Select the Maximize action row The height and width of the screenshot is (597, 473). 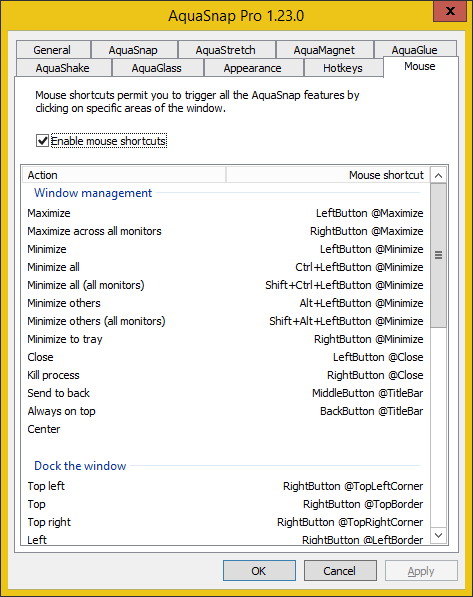[225, 213]
